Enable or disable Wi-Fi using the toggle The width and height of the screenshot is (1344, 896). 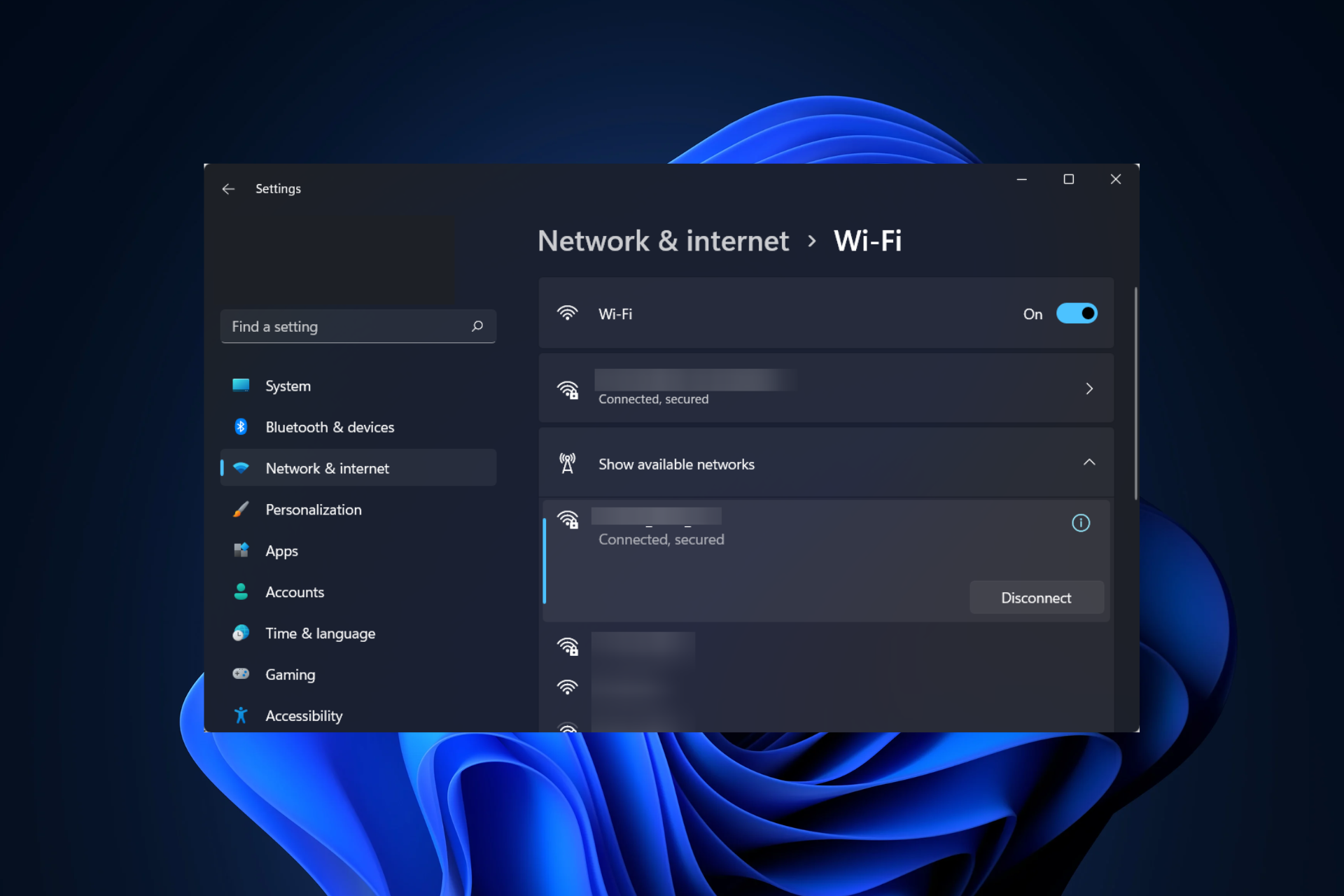[1077, 313]
